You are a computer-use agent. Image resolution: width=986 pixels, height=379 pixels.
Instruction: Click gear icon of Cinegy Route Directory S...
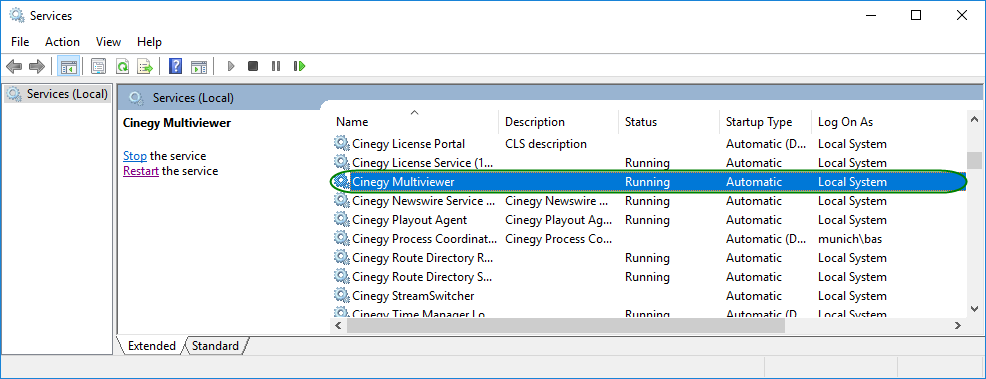coord(341,276)
